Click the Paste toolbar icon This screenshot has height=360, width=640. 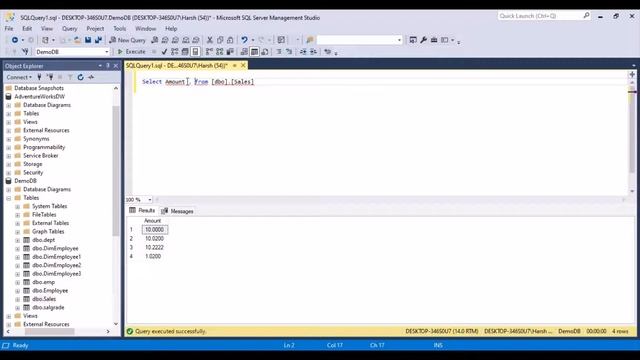(230, 40)
